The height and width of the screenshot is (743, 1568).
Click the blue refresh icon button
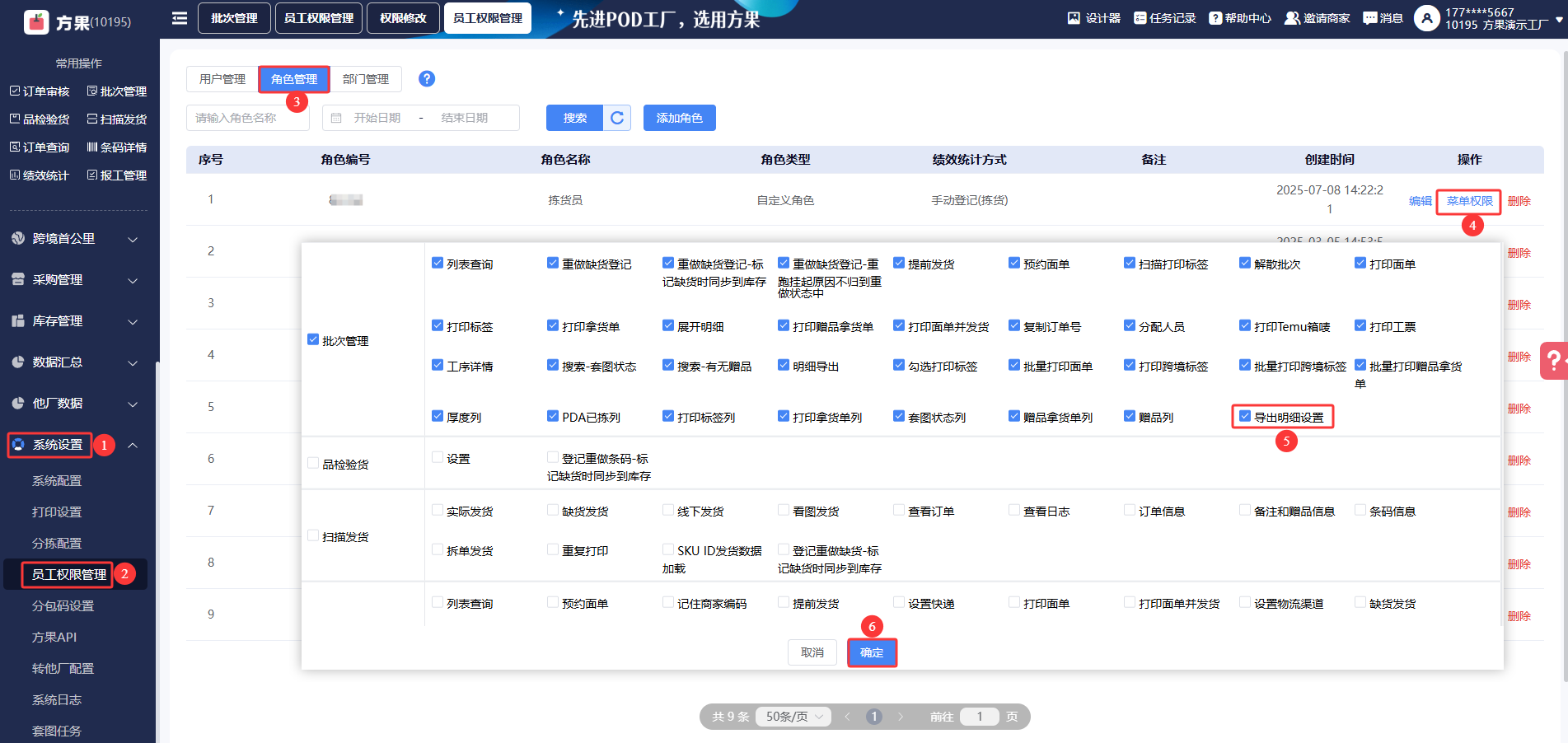[x=617, y=118]
